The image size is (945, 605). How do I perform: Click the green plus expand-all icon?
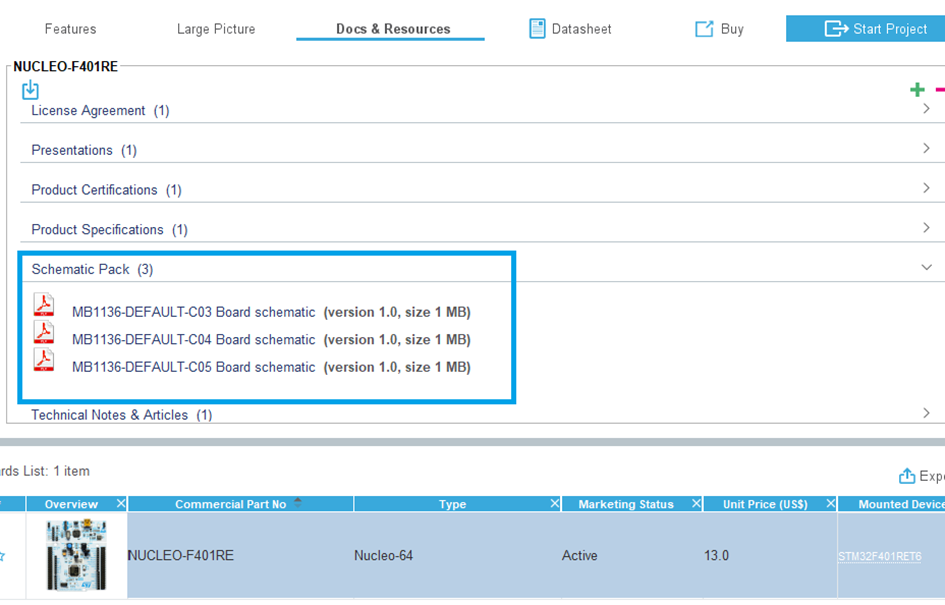point(917,90)
